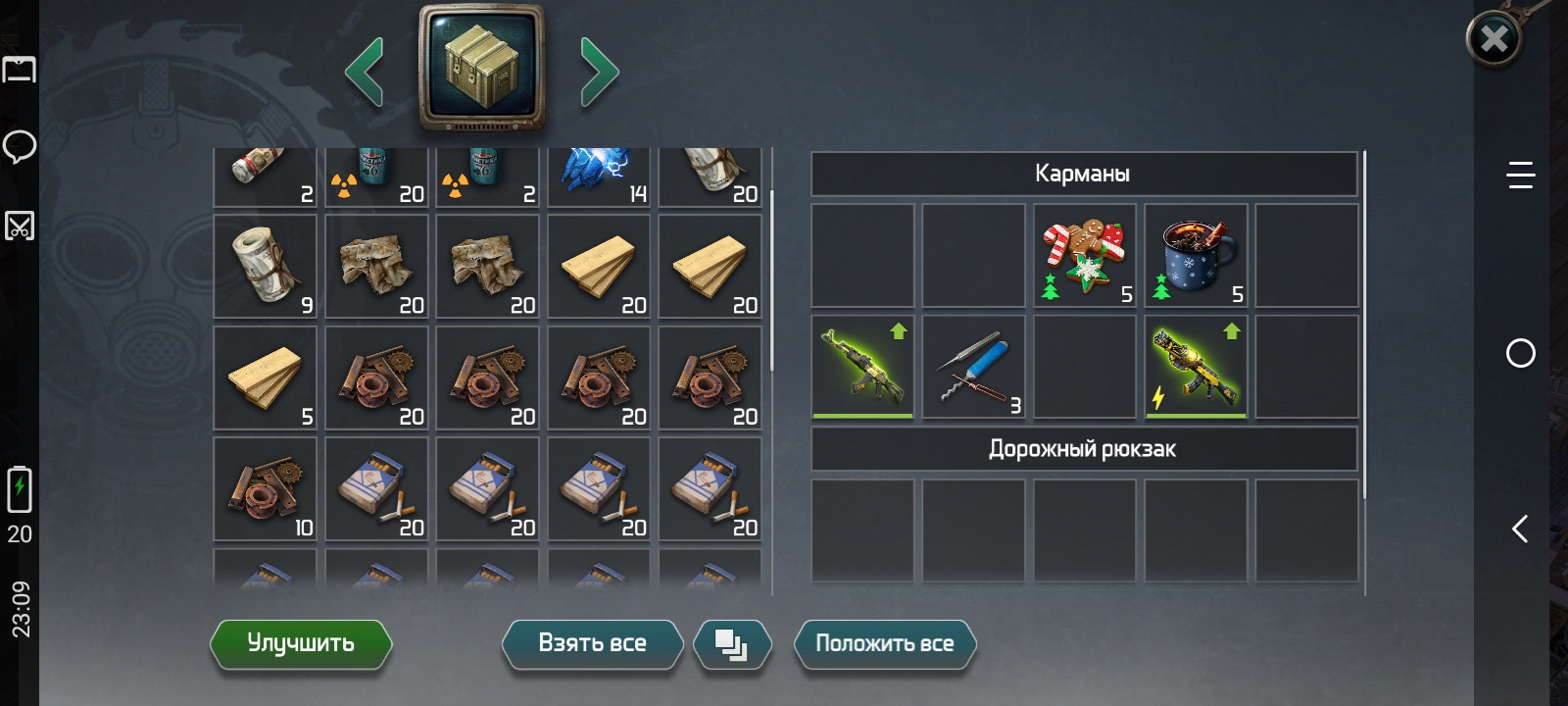Select the green AK rifle in pockets

tap(862, 367)
